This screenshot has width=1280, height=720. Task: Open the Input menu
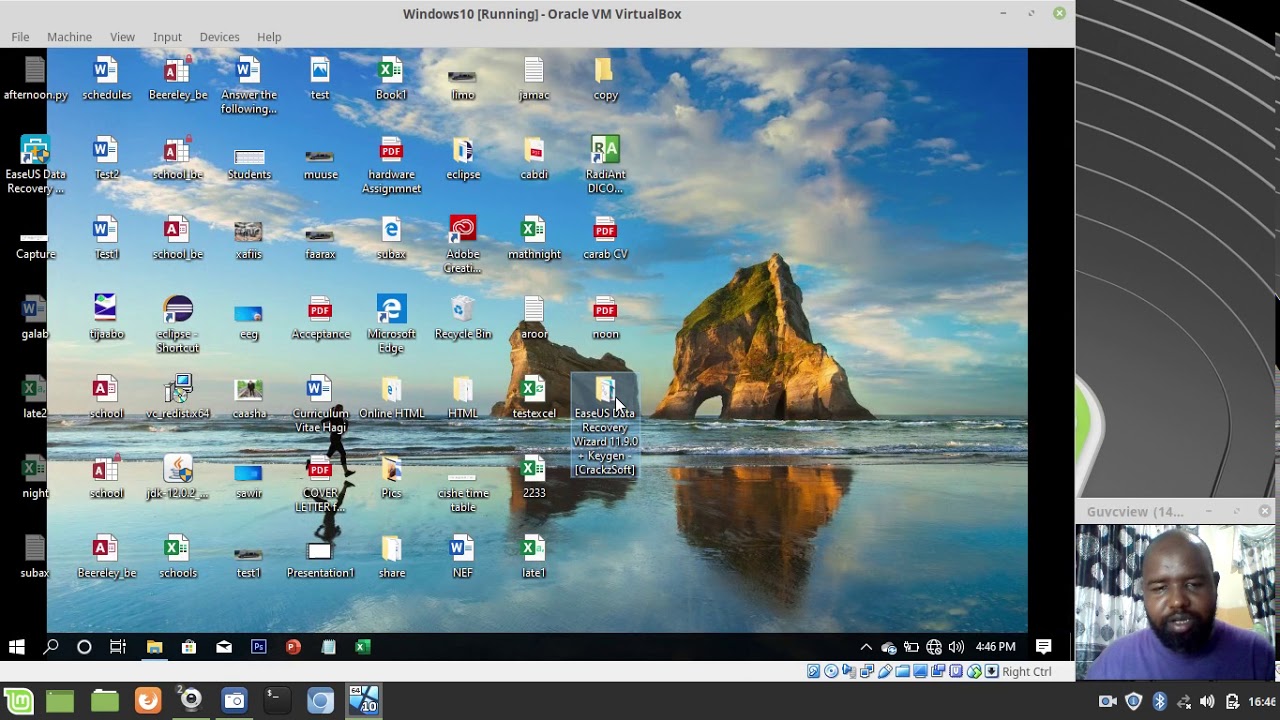click(x=167, y=37)
